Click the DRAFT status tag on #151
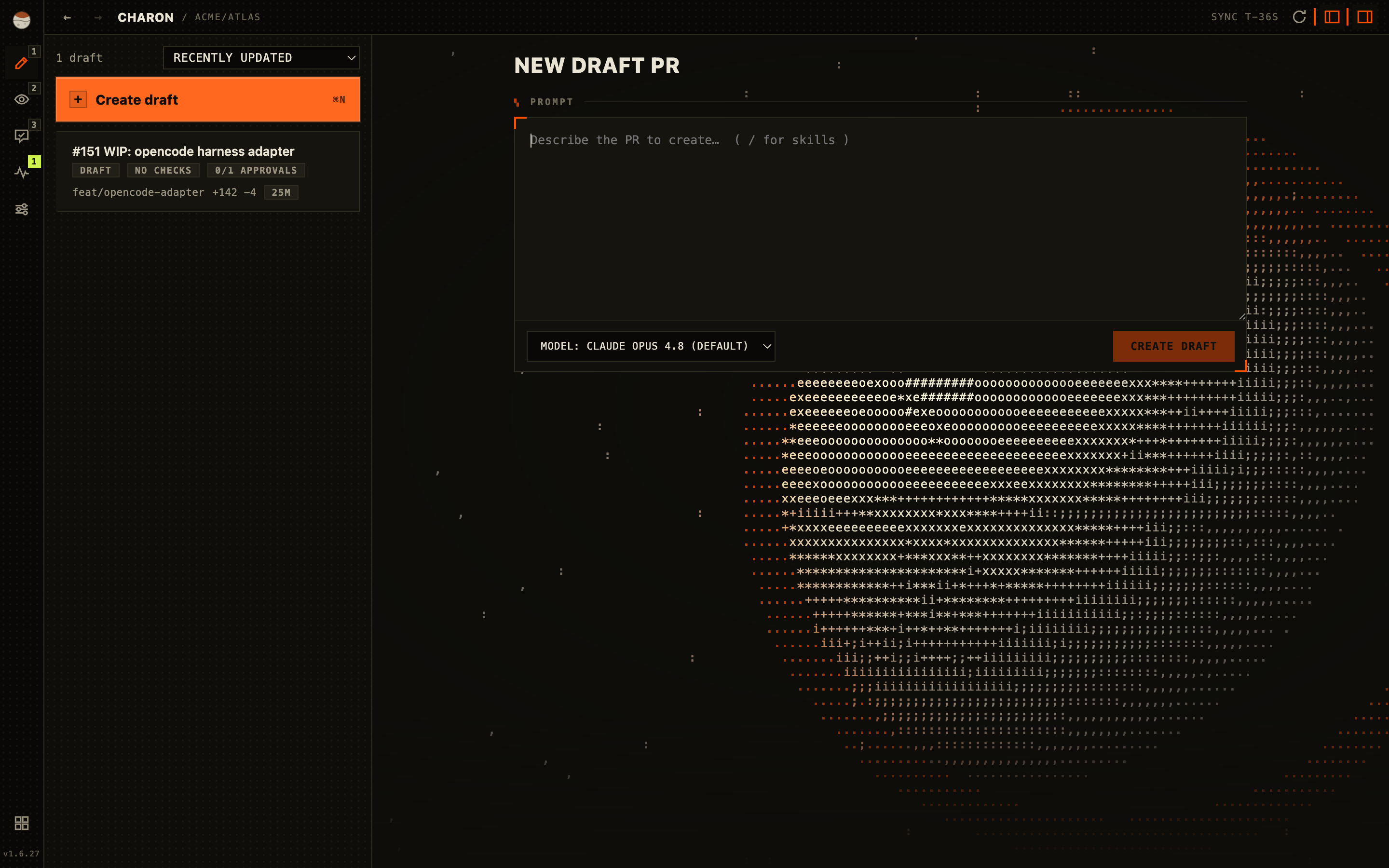Image resolution: width=1389 pixels, height=868 pixels. click(x=96, y=171)
